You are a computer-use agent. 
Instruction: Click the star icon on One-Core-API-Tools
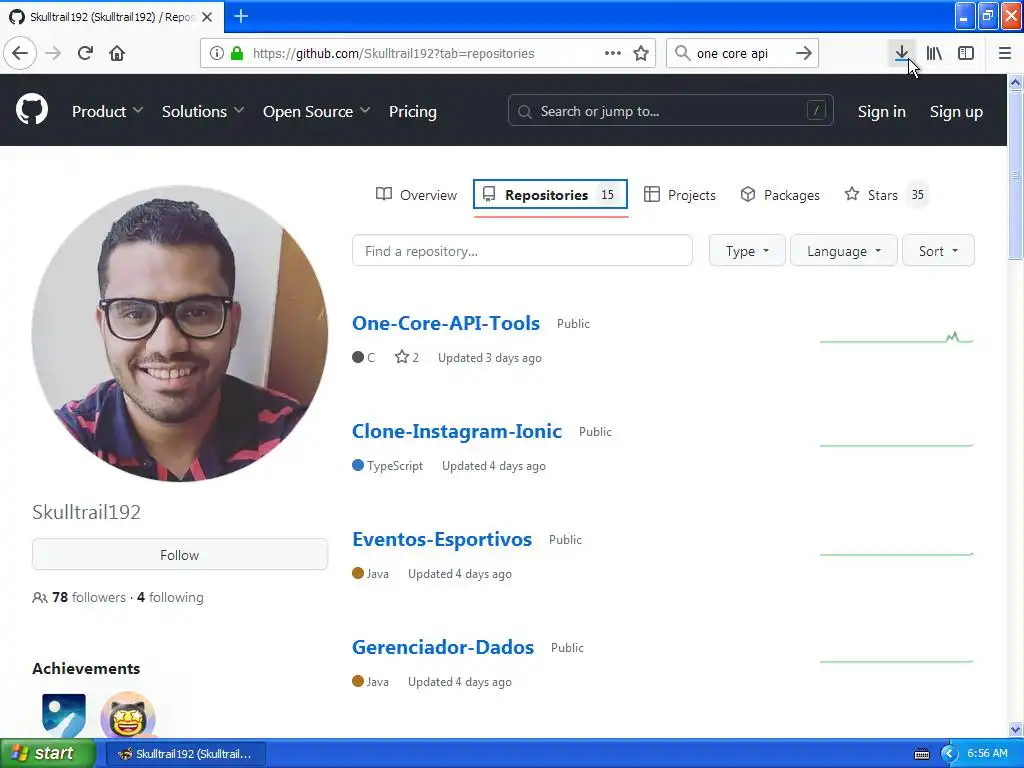(402, 357)
